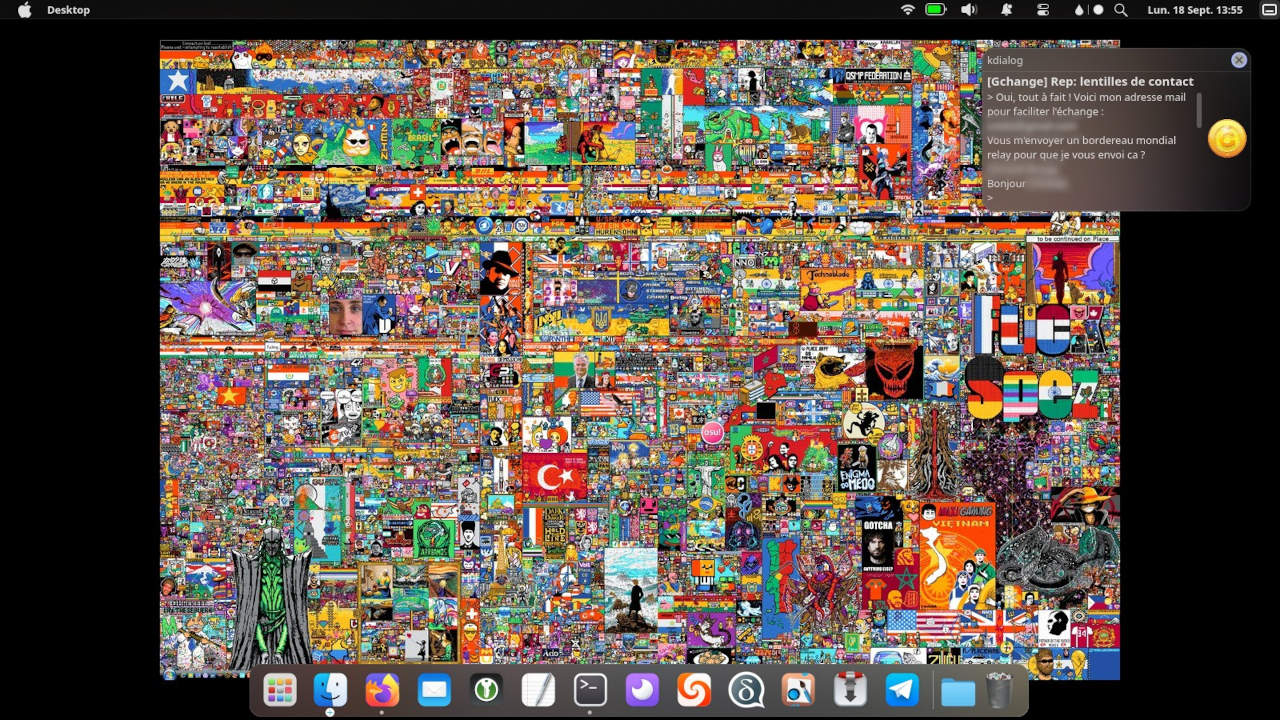Viewport: 1280px width, 720px height.
Task: Open the Delta Chat bubble icon in dock
Action: [746, 690]
